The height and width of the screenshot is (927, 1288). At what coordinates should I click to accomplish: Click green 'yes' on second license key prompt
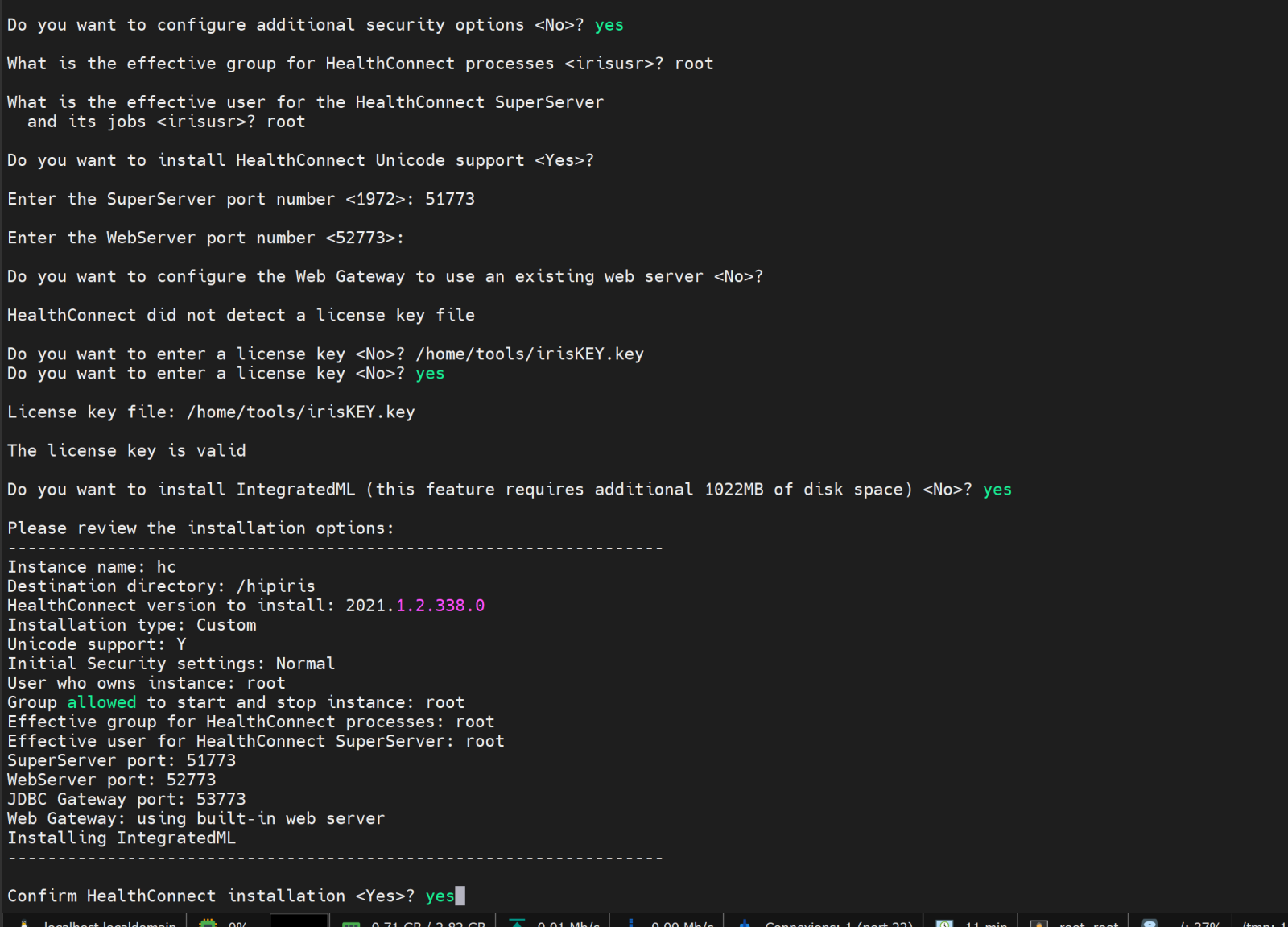tap(430, 373)
